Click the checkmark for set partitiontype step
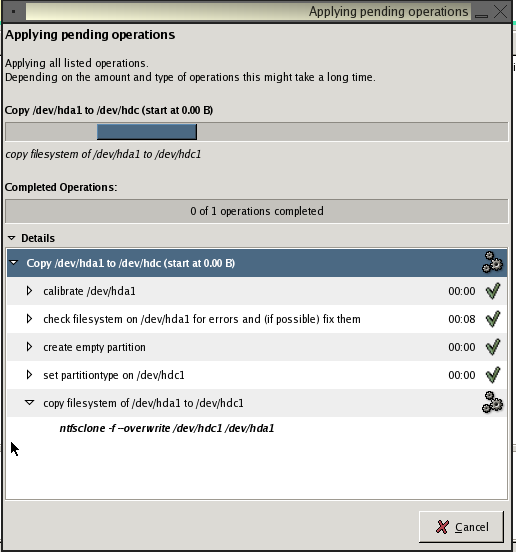This screenshot has width=516, height=552. coord(493,375)
